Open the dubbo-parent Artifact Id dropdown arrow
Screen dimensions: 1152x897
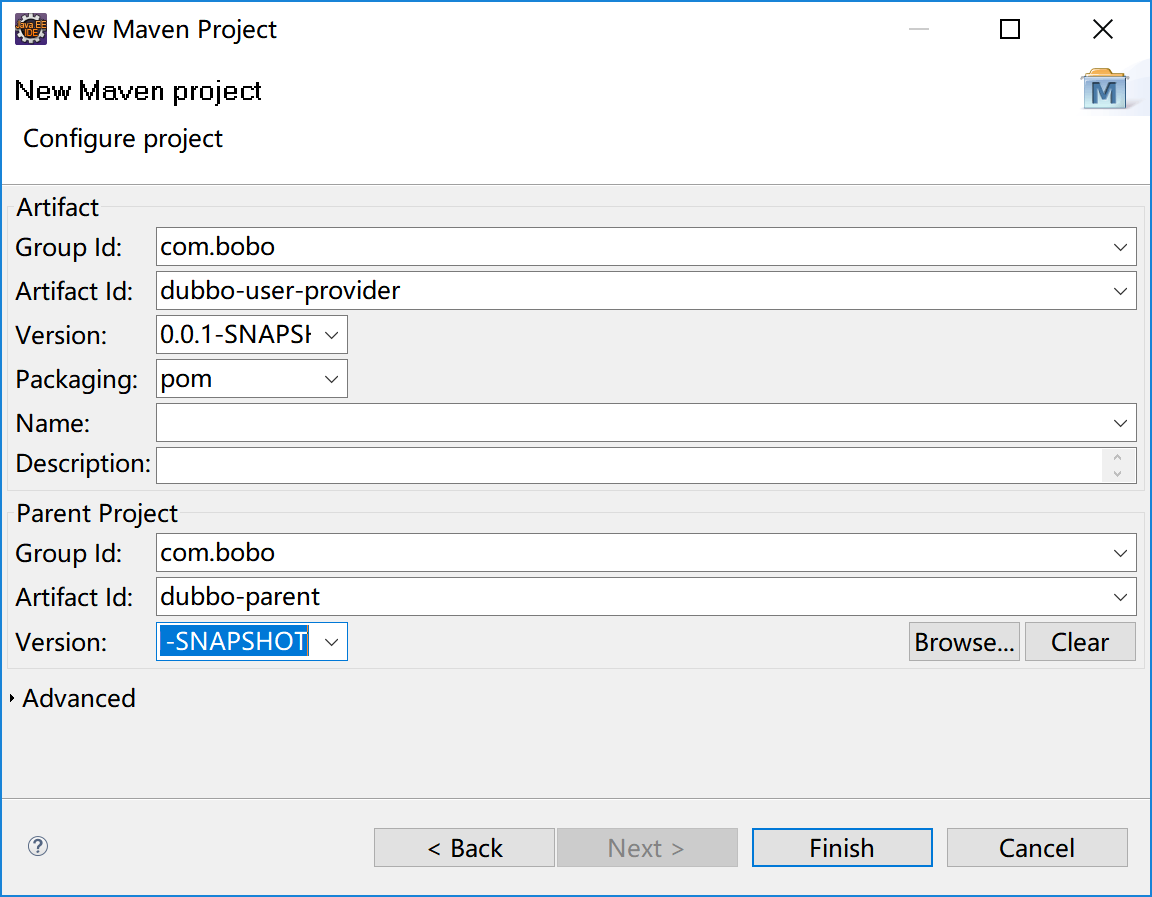pos(1120,597)
